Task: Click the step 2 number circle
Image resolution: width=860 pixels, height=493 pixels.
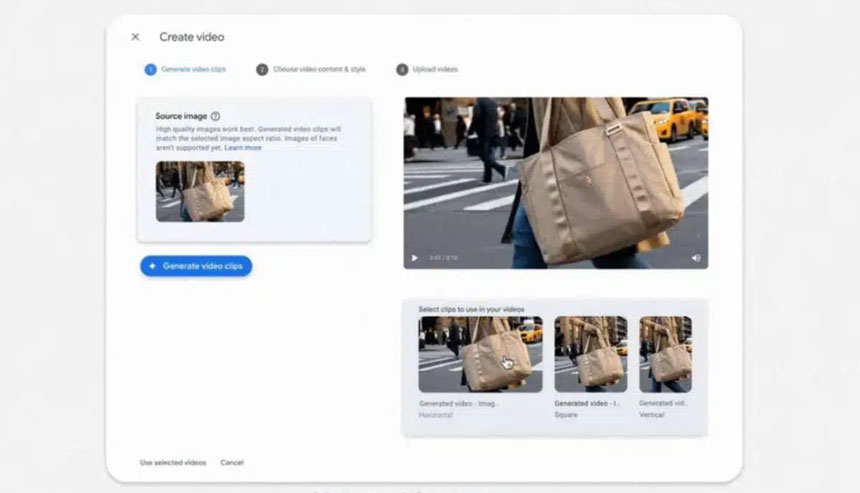Action: pyautogui.click(x=262, y=70)
